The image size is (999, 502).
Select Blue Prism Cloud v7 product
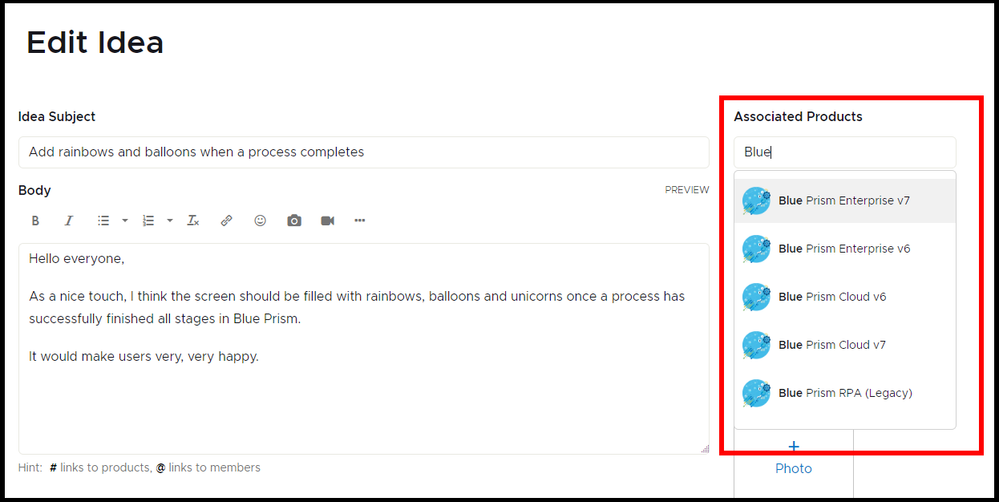pyautogui.click(x=845, y=345)
